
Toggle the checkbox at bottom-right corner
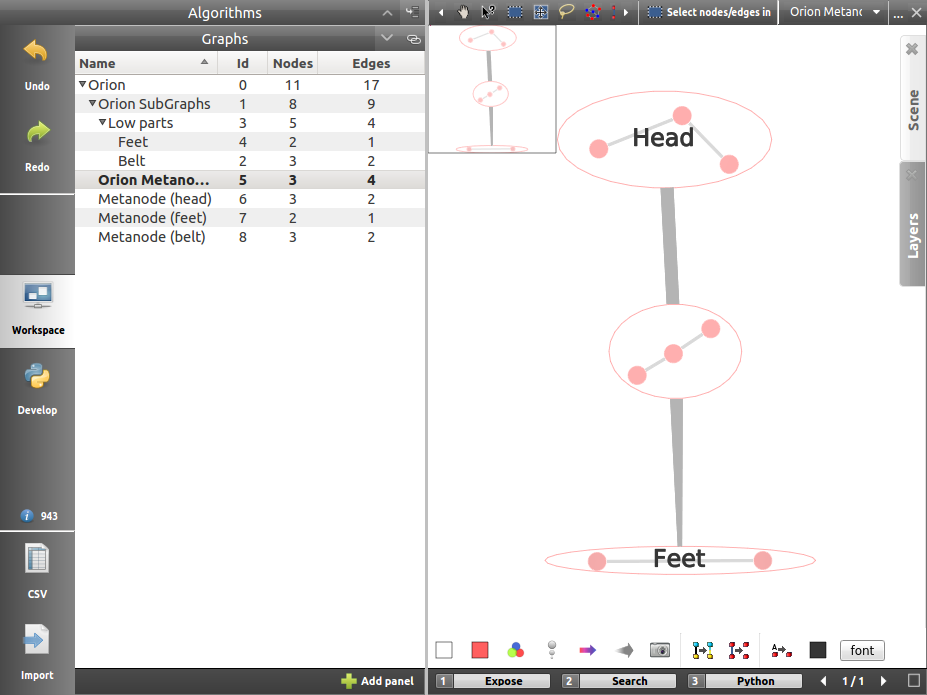[913, 681]
